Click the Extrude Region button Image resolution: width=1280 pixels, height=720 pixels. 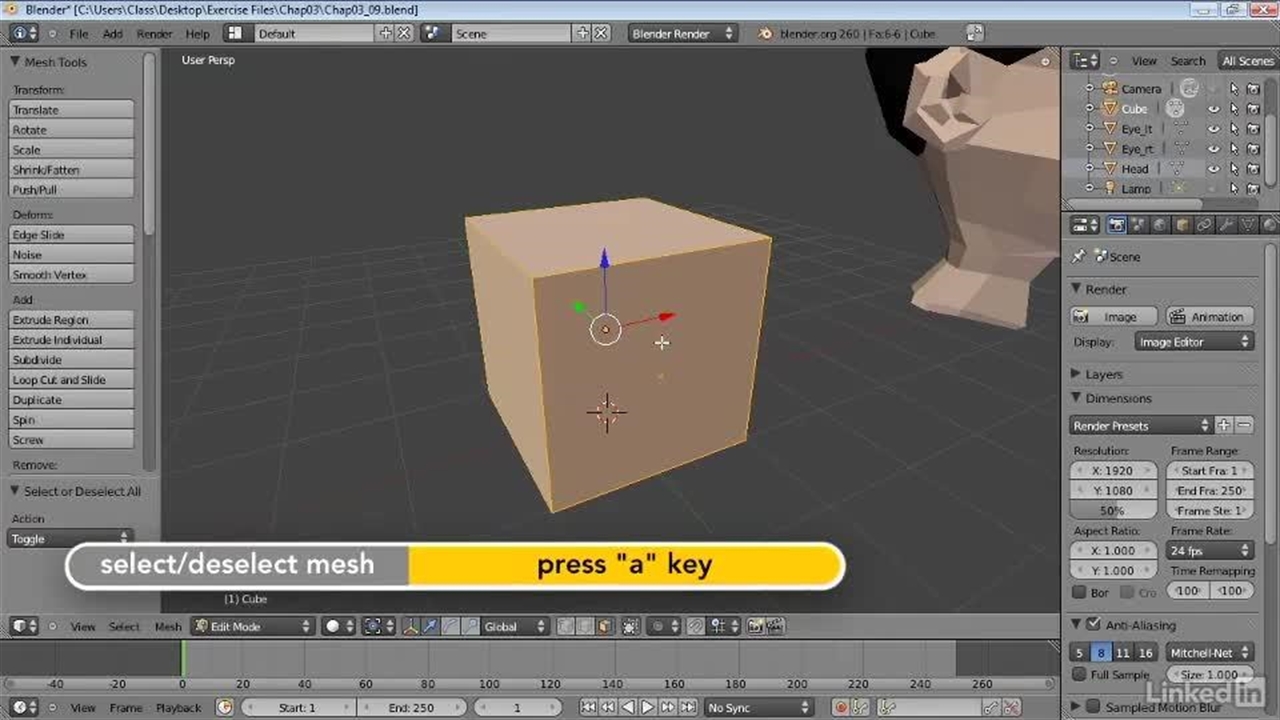[71, 320]
